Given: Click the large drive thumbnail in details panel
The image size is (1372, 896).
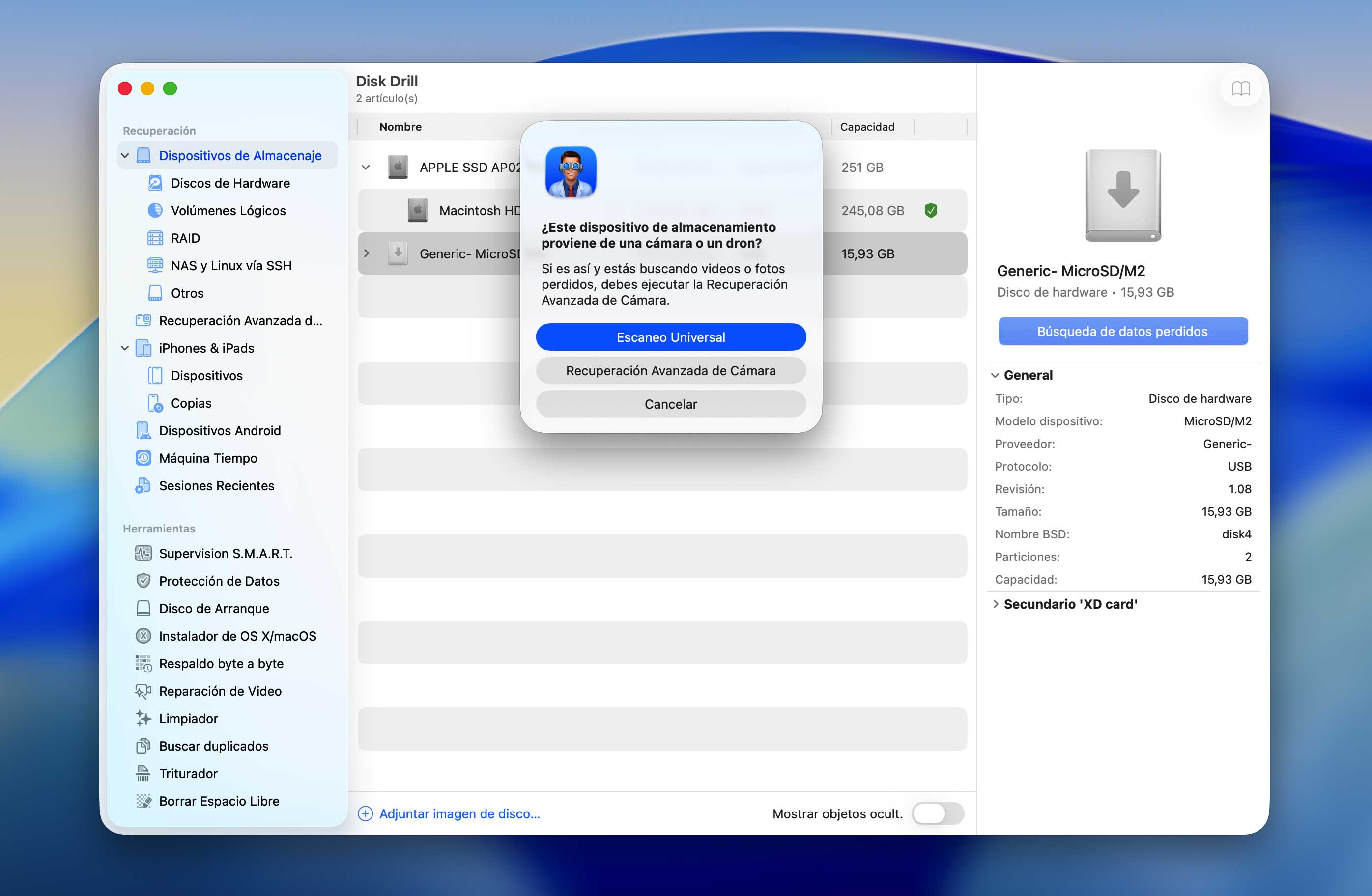Looking at the screenshot, I should [x=1123, y=196].
